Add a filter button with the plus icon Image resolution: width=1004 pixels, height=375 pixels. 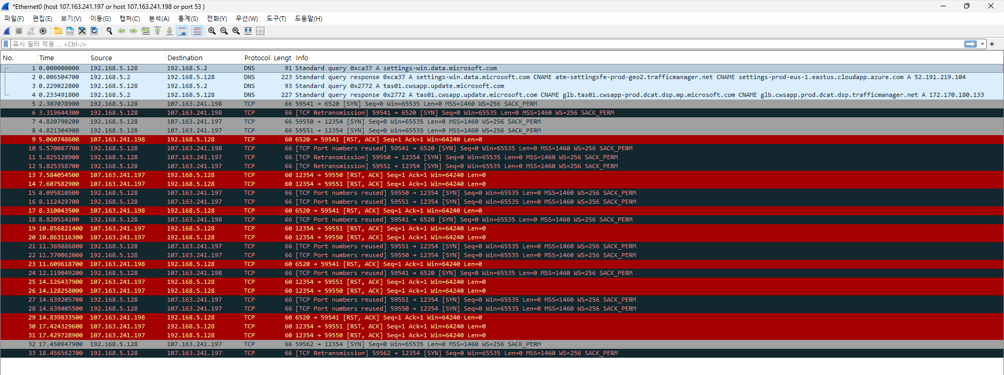[x=992, y=44]
